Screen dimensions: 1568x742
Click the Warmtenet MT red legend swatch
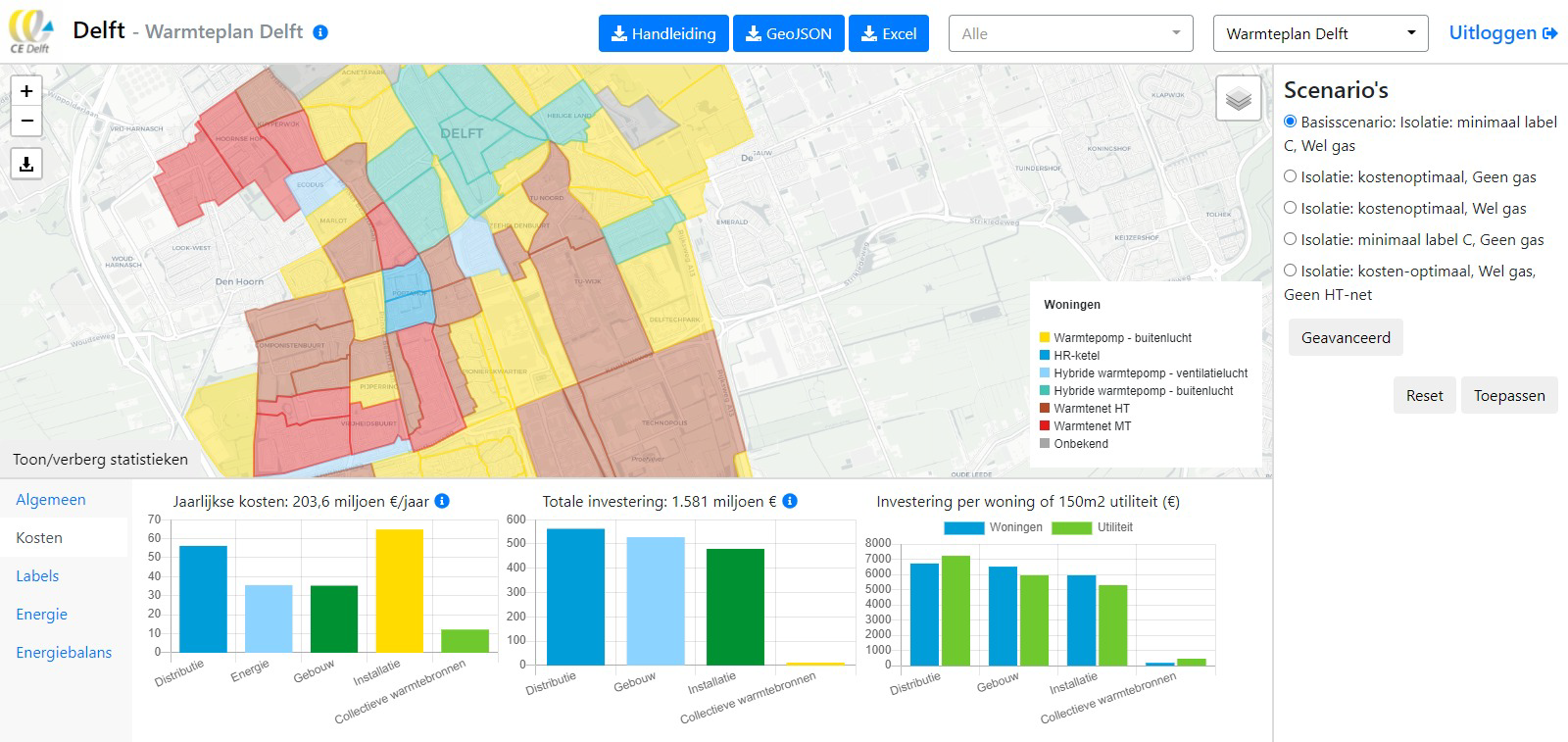click(x=1045, y=426)
